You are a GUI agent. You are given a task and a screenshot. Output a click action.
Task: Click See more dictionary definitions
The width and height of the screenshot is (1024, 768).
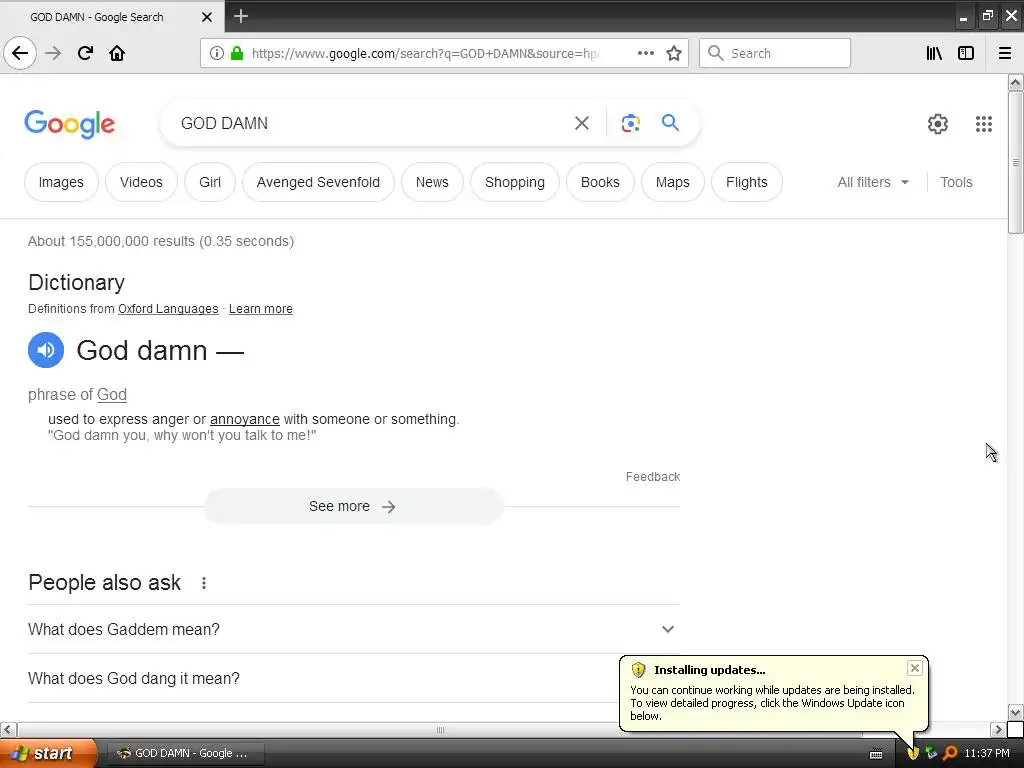tap(353, 506)
